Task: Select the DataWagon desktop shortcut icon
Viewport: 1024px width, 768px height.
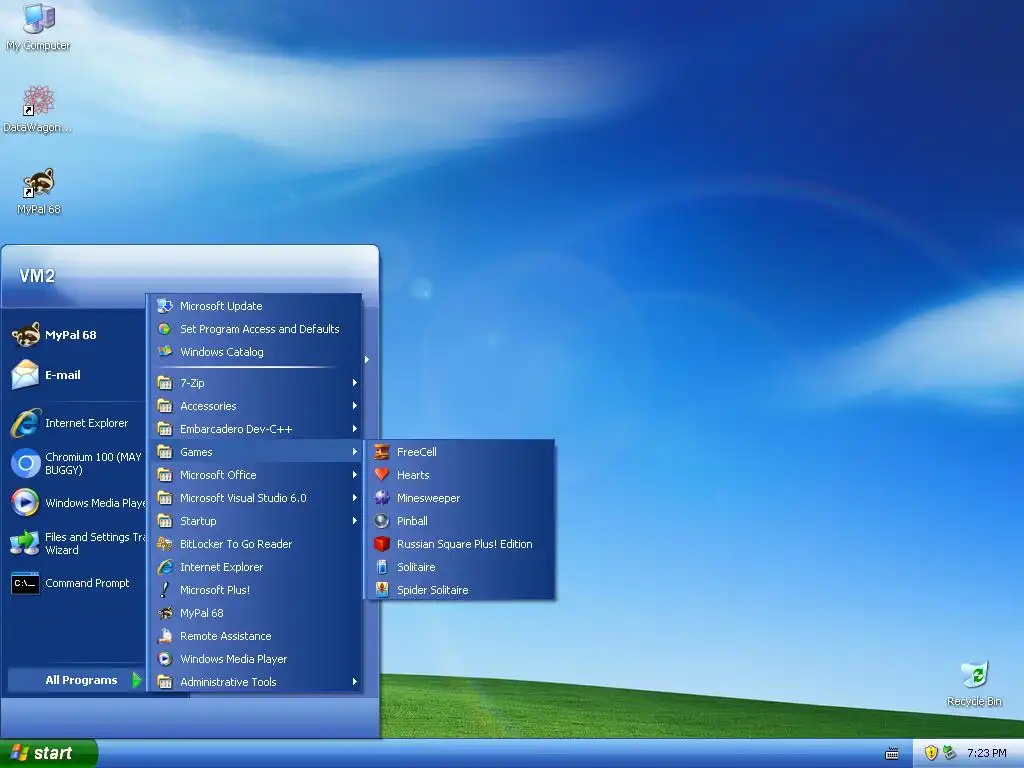Action: [x=38, y=109]
